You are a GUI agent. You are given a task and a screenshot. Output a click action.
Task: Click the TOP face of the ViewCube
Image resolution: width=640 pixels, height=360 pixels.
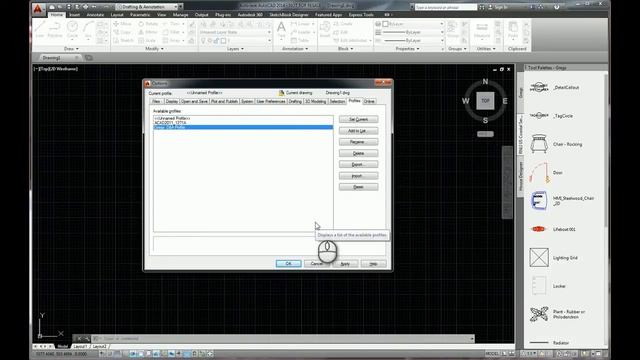485,100
